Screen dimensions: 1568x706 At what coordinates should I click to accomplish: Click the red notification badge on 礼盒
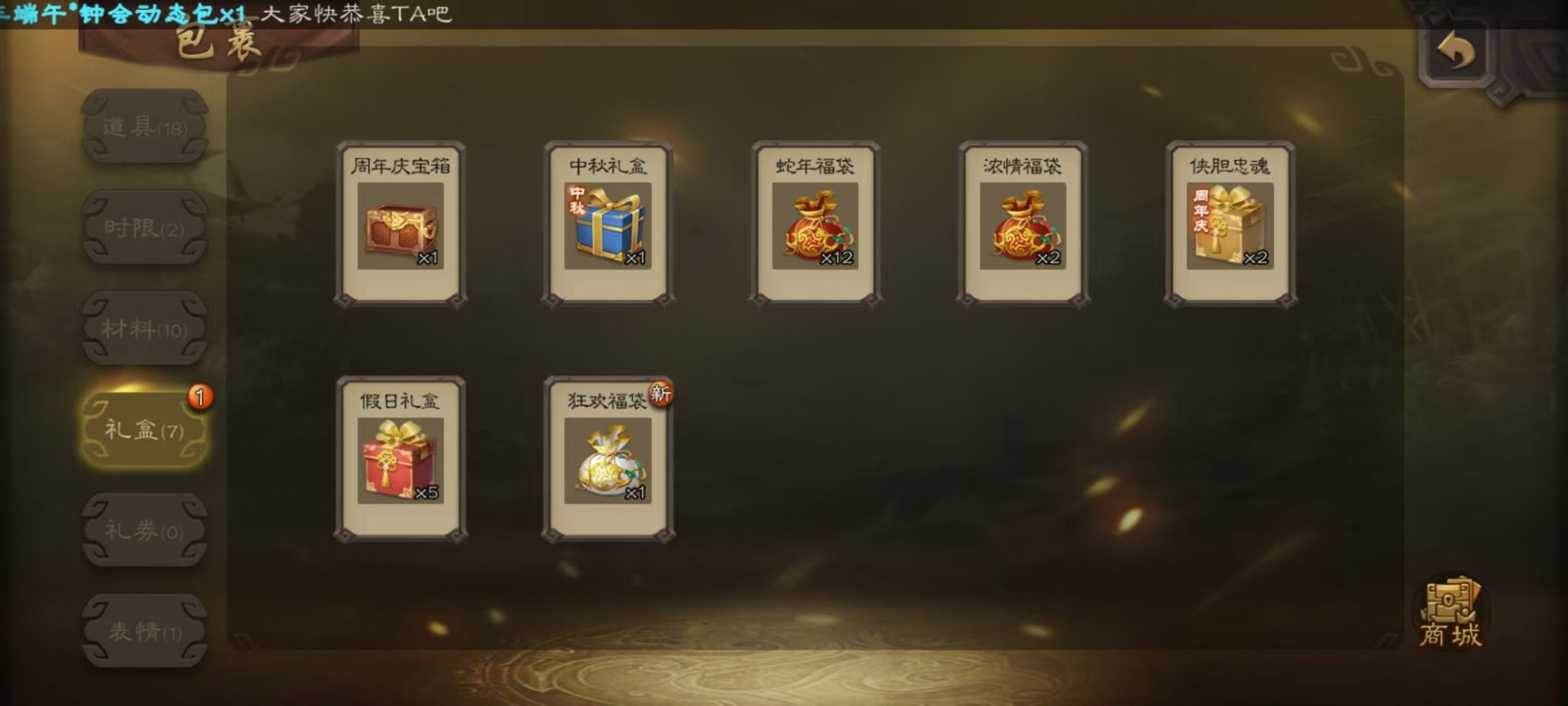[200, 397]
